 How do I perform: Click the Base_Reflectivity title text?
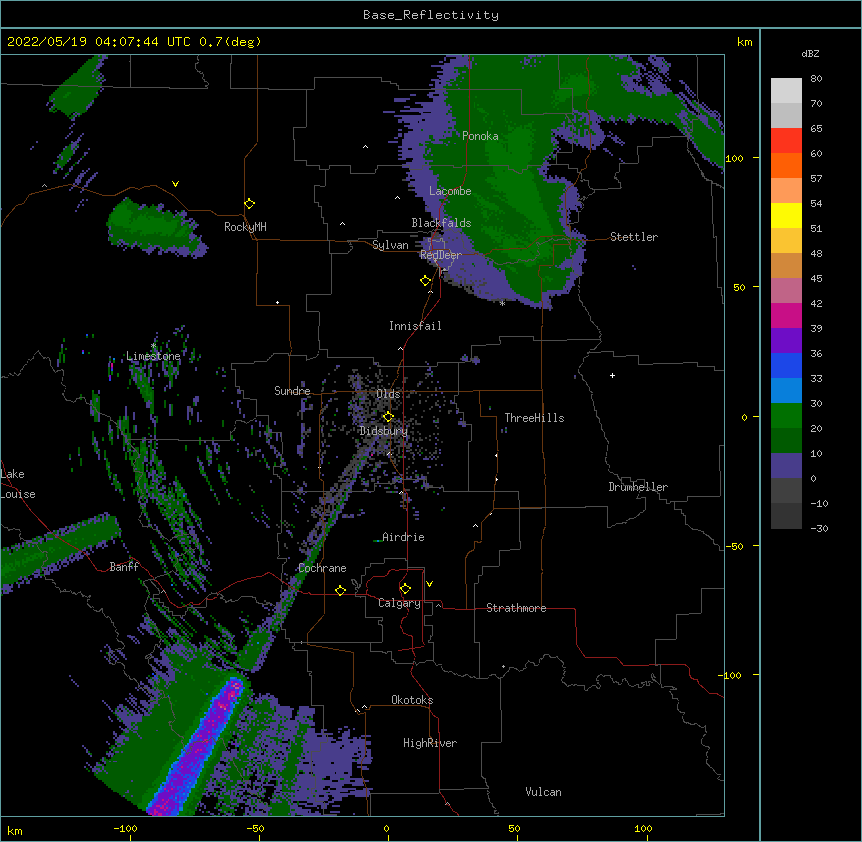point(431,15)
